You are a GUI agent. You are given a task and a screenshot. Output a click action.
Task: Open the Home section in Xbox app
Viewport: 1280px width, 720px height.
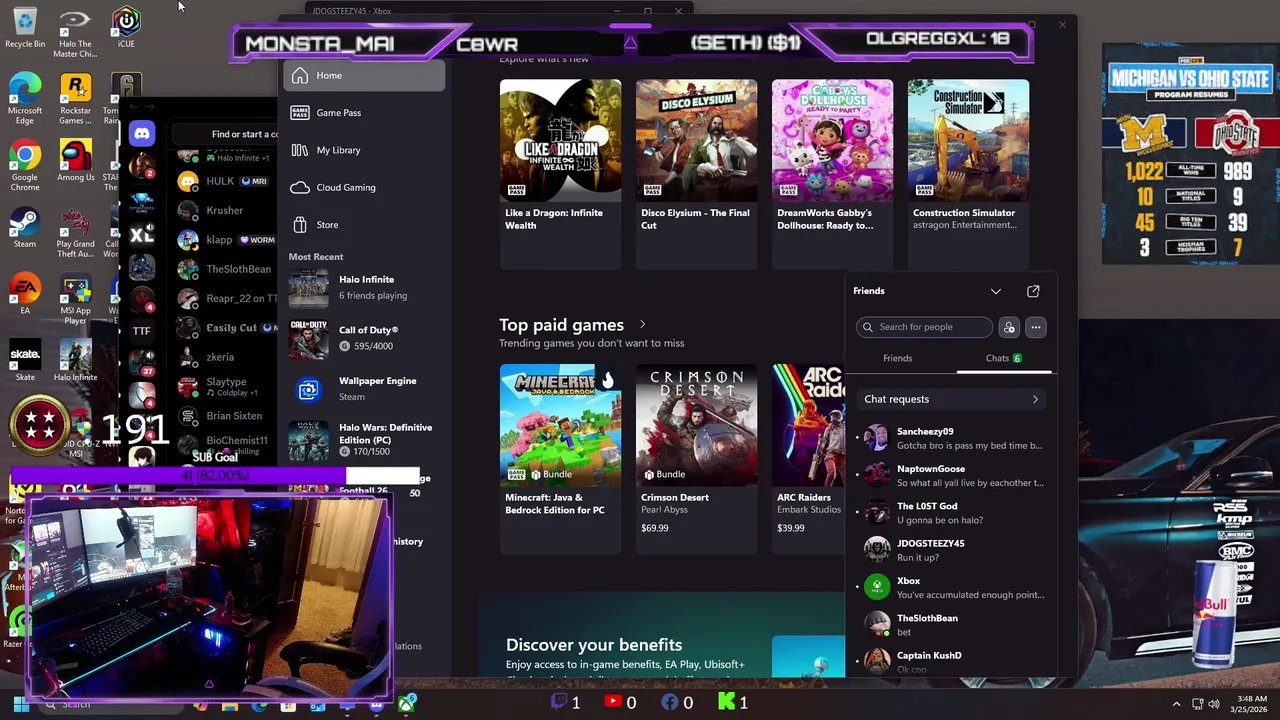point(364,76)
